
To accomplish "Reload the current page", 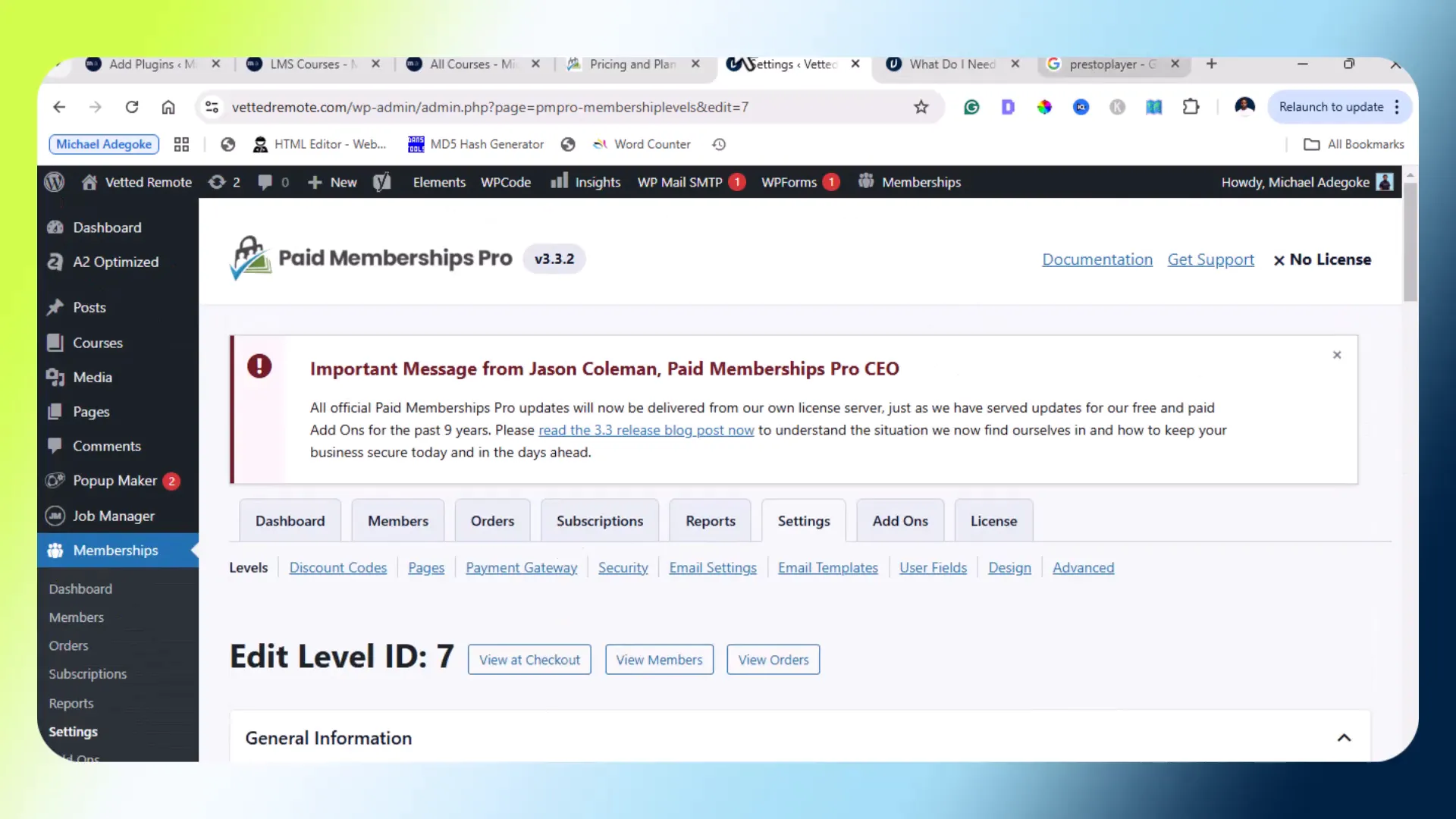I will coord(132,107).
